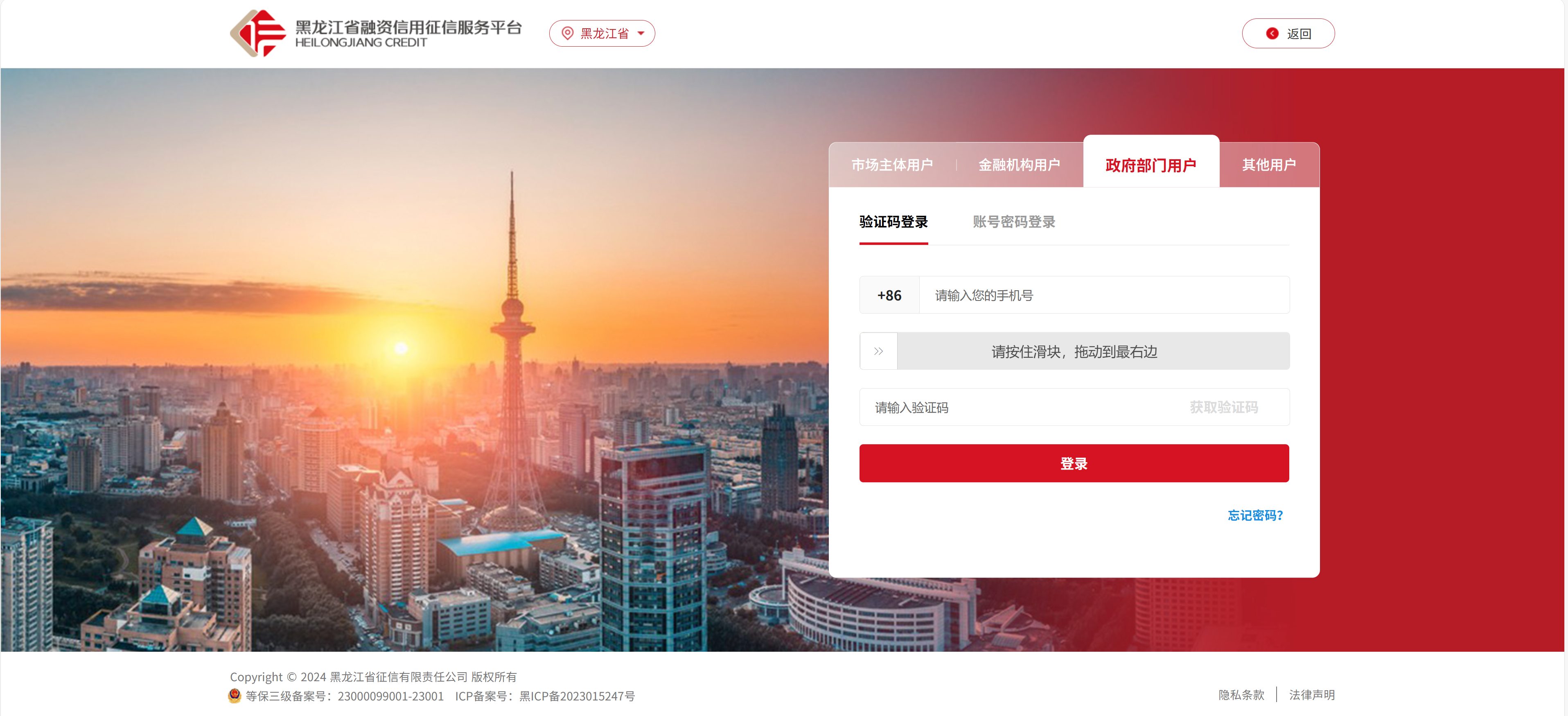This screenshot has height=716, width=1568.
Task: Select the 验证码登录 login method
Action: pyautogui.click(x=893, y=222)
